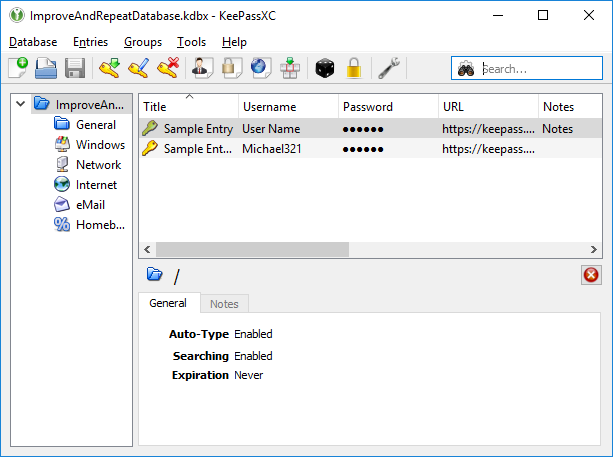613x457 pixels.
Task: Click the Searching Enabled value
Action: tap(253, 356)
